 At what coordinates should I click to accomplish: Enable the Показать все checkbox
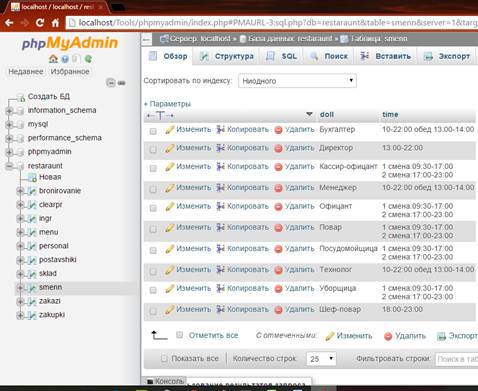(x=164, y=359)
